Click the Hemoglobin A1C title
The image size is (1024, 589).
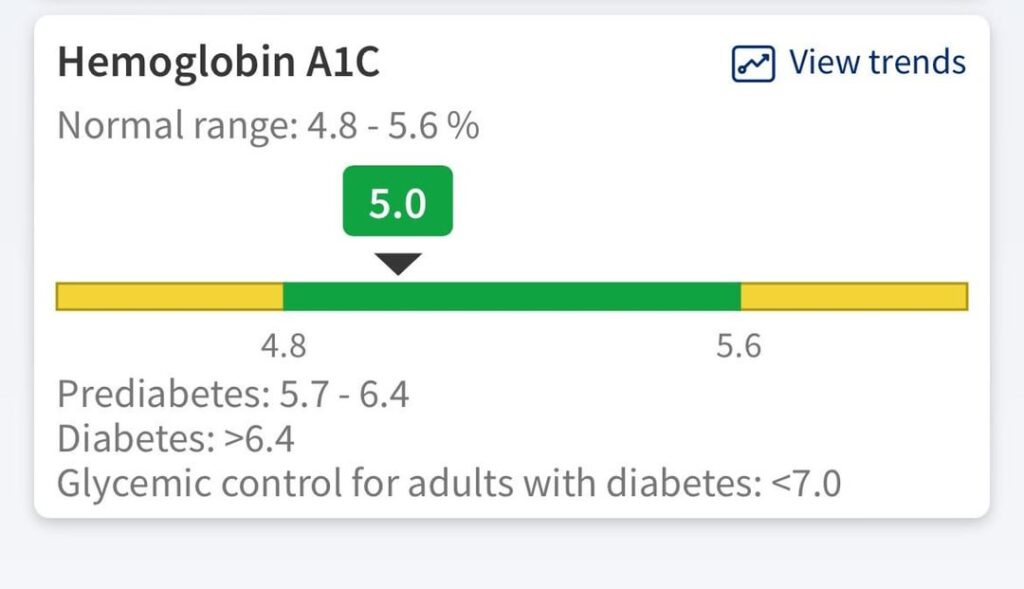click(x=220, y=62)
